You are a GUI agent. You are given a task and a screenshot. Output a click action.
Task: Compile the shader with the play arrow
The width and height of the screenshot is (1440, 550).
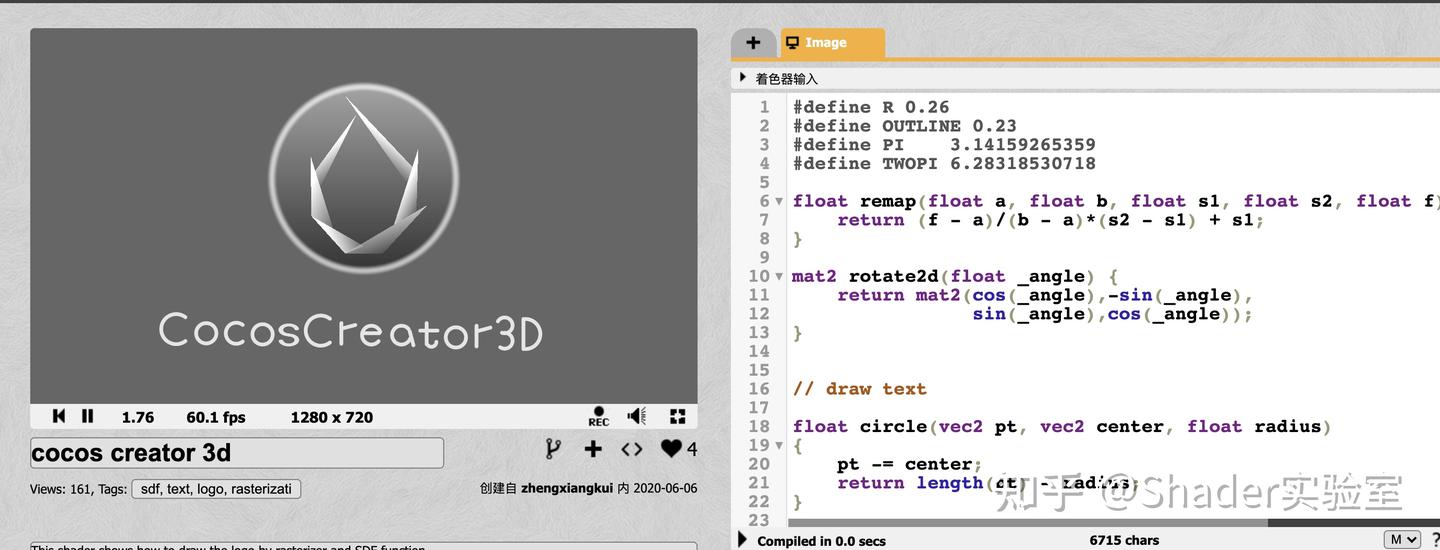pyautogui.click(x=742, y=540)
